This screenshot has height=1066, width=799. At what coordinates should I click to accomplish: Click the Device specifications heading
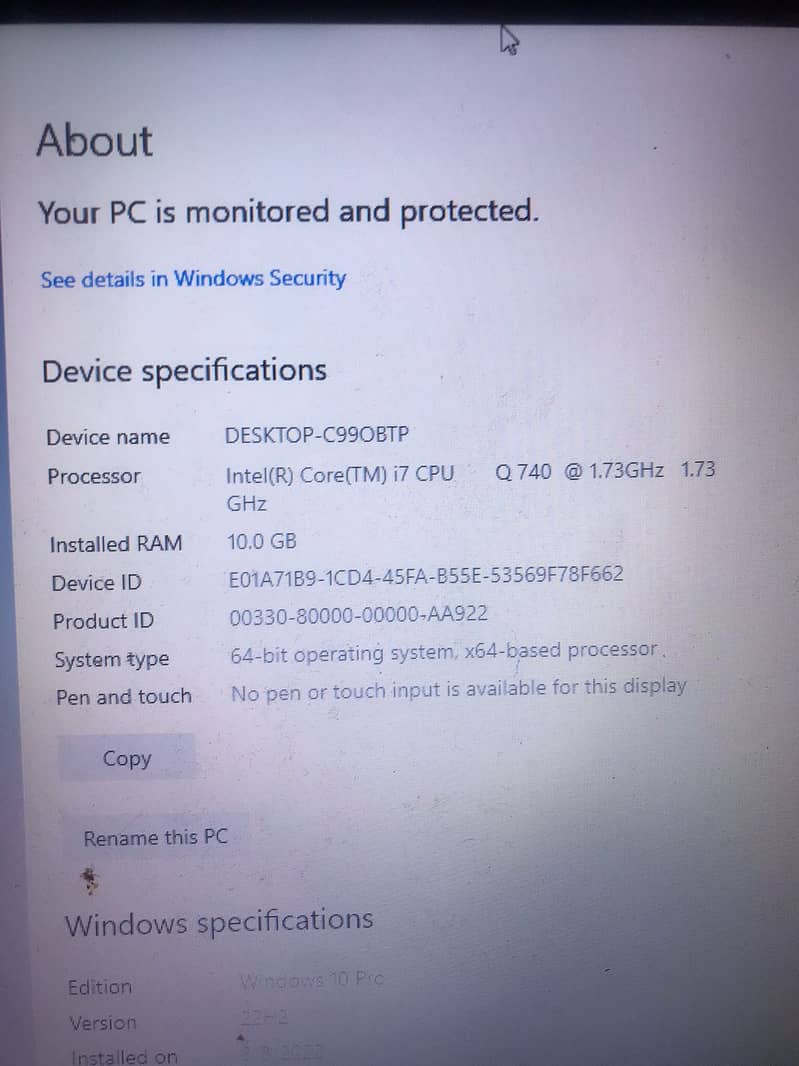tap(184, 371)
